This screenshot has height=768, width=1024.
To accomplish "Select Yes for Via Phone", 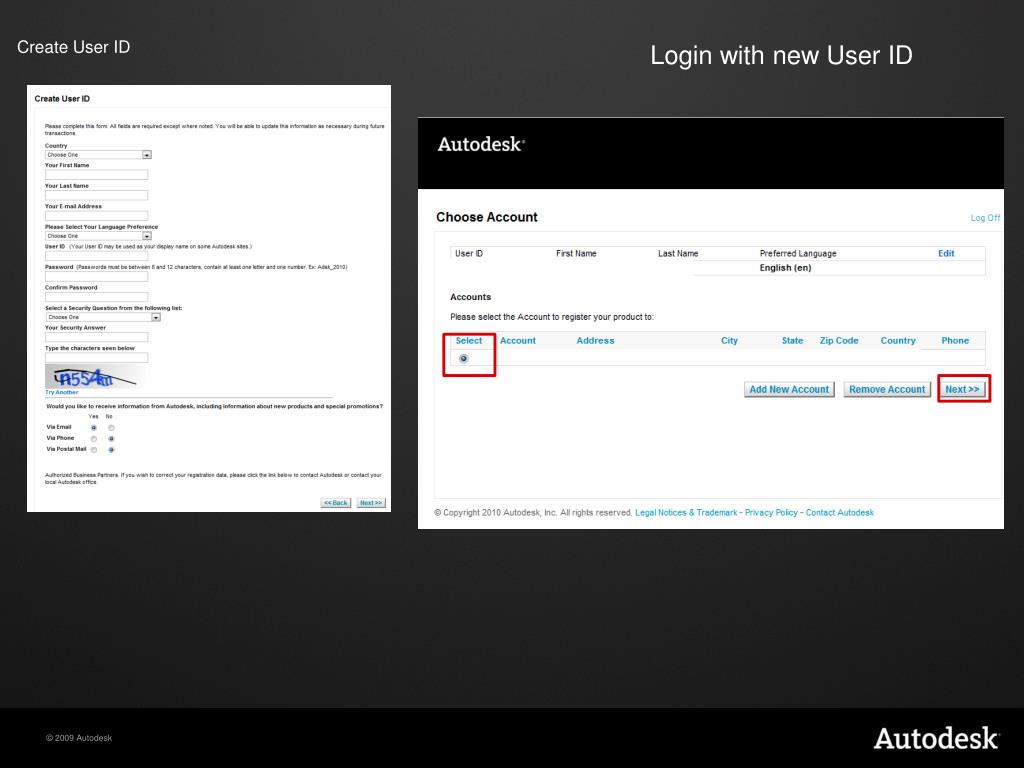I will coord(94,439).
